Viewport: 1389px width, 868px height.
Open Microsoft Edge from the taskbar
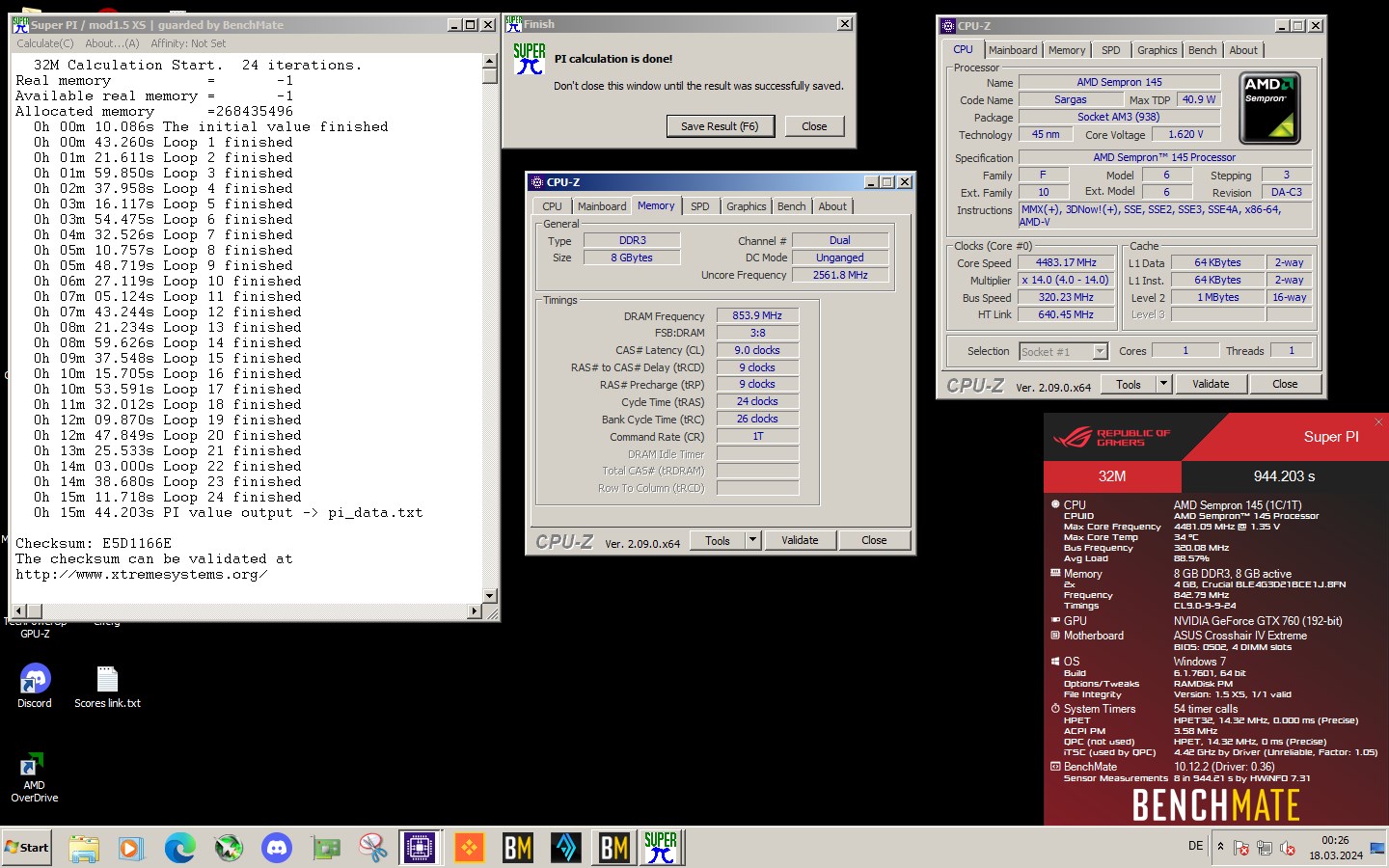179,848
